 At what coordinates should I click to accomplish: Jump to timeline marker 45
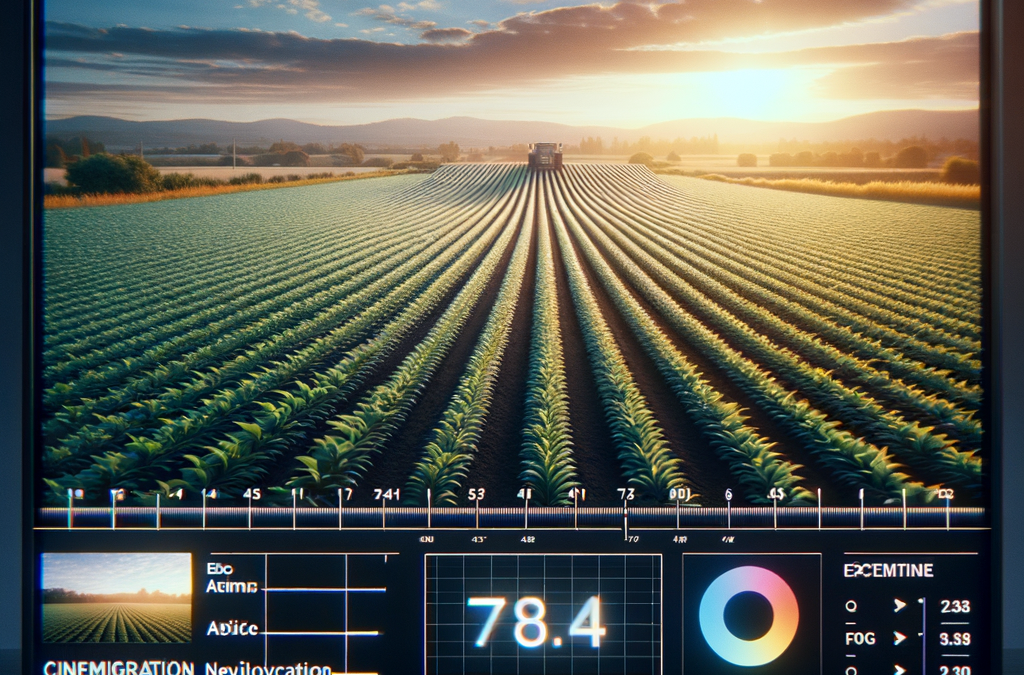(x=251, y=494)
